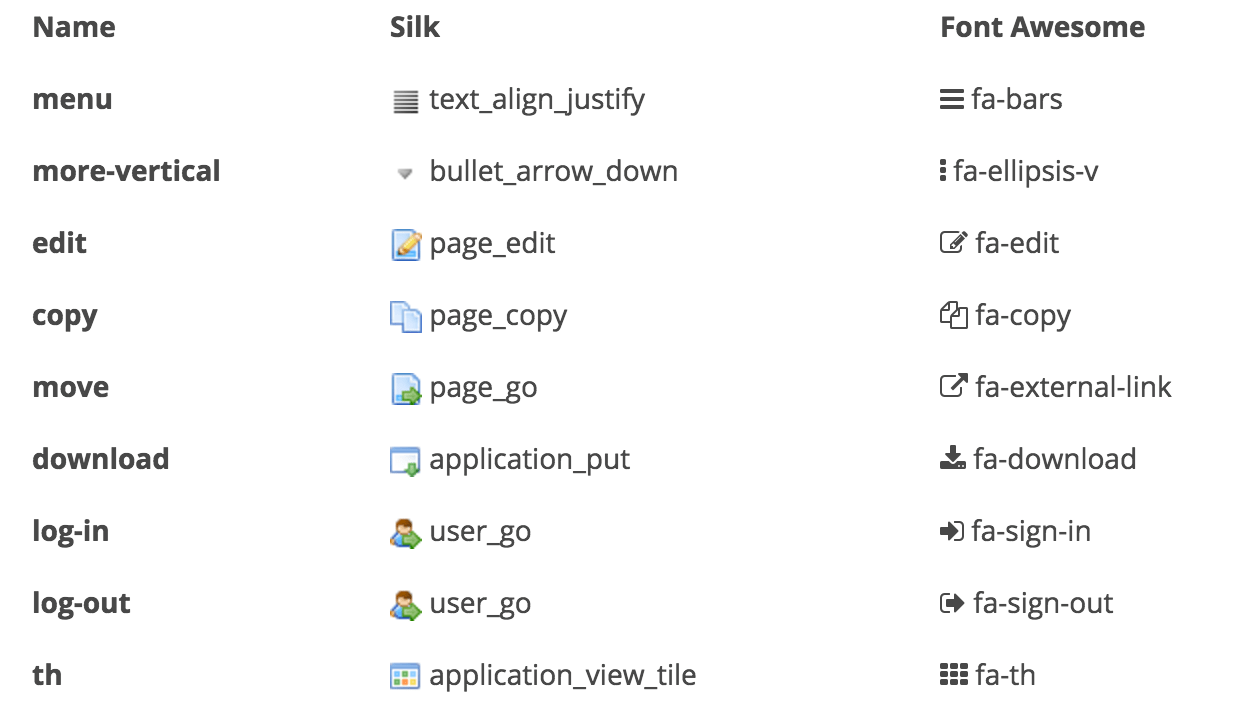
Task: Click the user_go icon in the log-in row
Action: [x=405, y=533]
